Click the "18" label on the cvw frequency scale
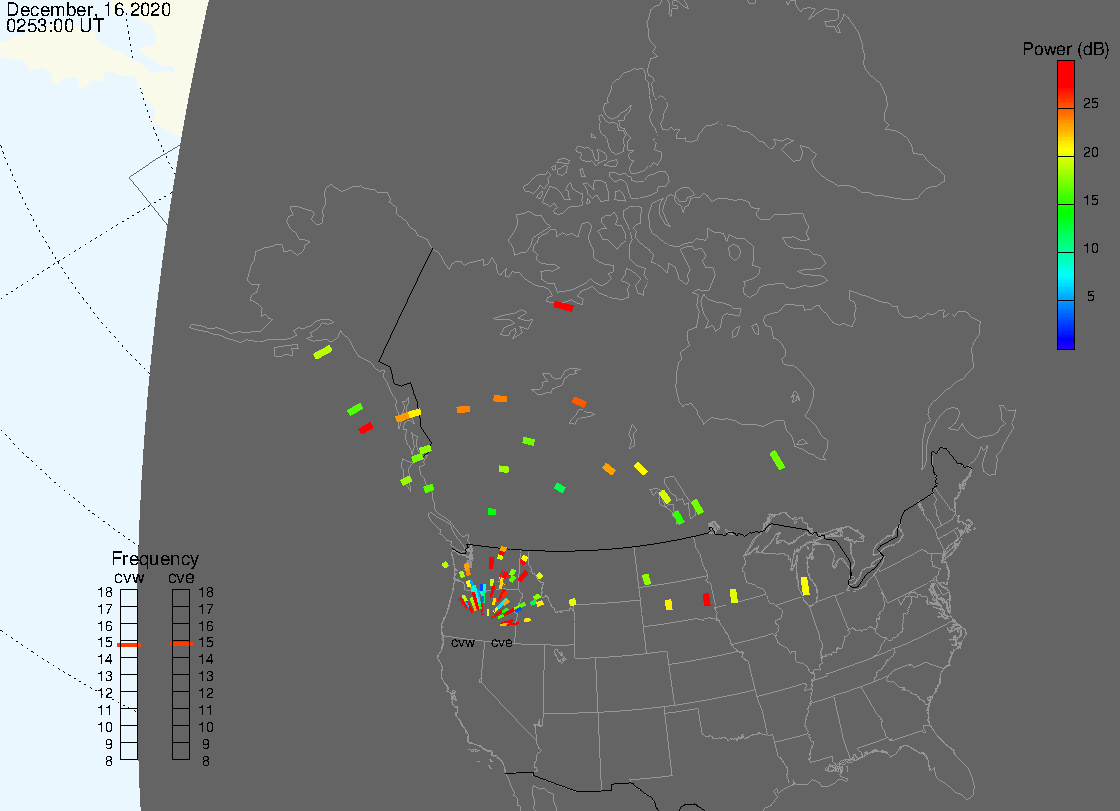Screen dimensions: 1120x811 [105, 592]
